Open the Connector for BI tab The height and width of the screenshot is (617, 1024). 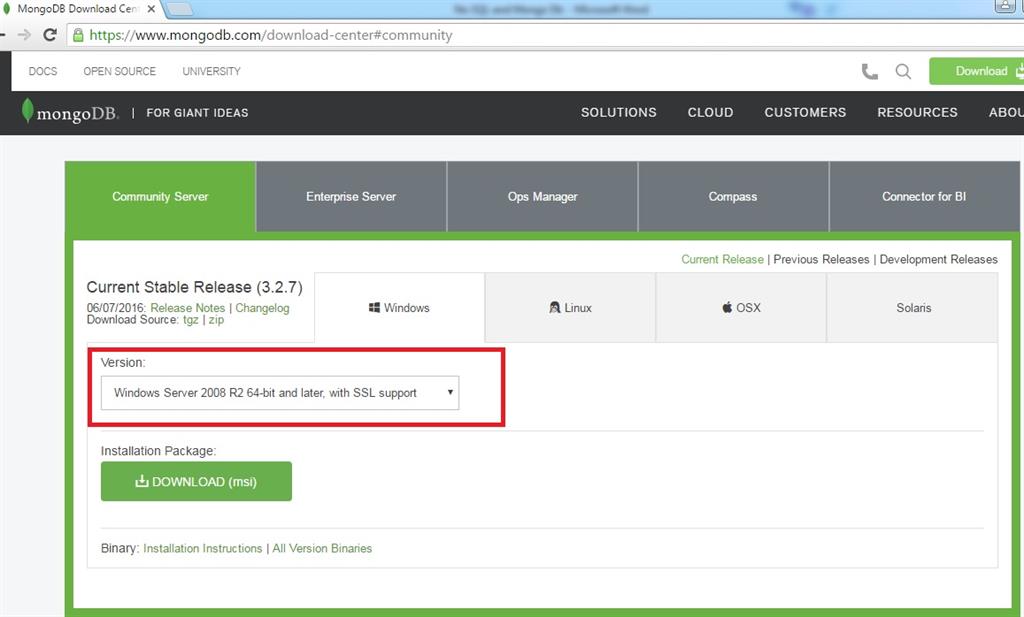point(923,197)
